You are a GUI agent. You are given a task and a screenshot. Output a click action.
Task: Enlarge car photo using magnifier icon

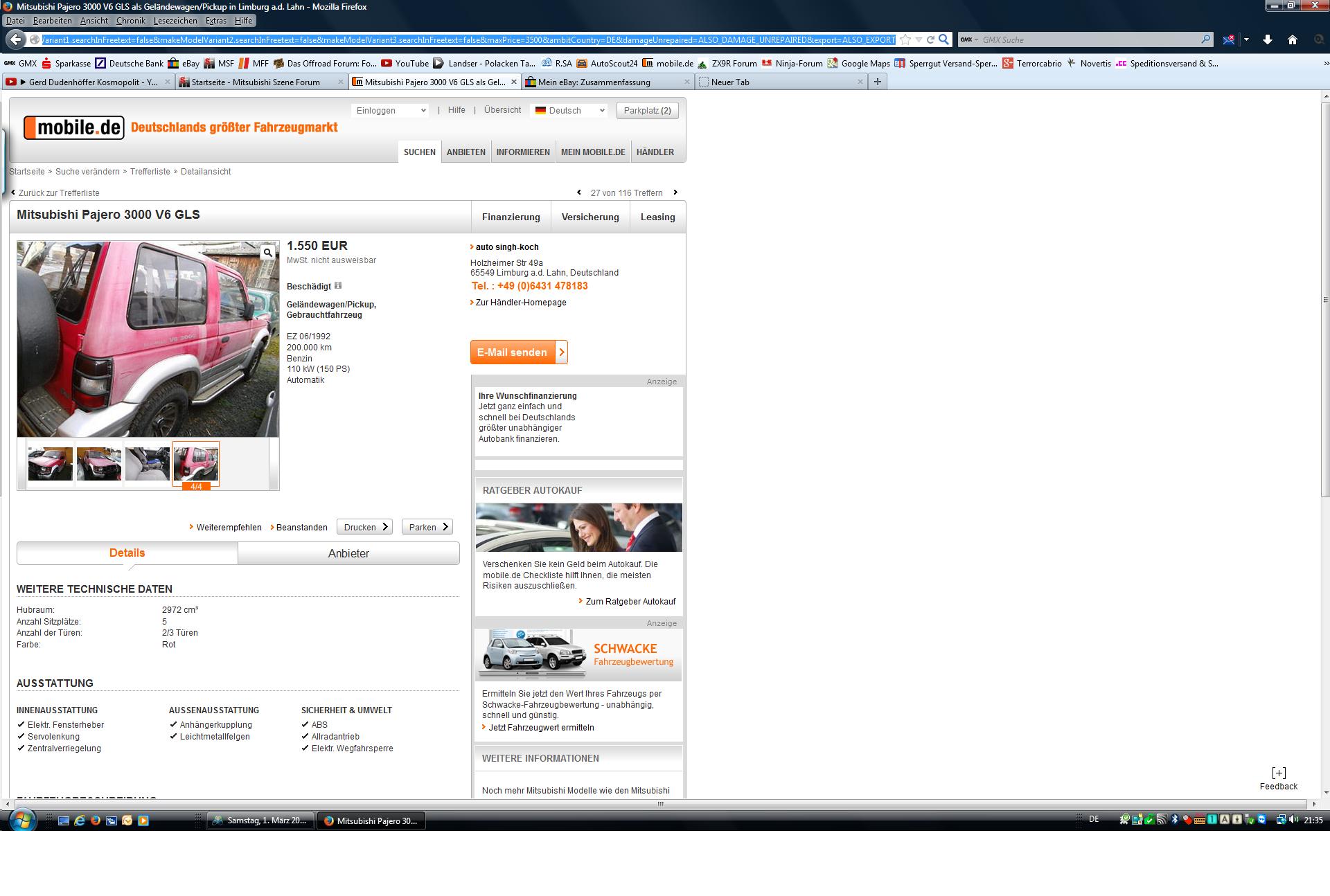pyautogui.click(x=267, y=253)
